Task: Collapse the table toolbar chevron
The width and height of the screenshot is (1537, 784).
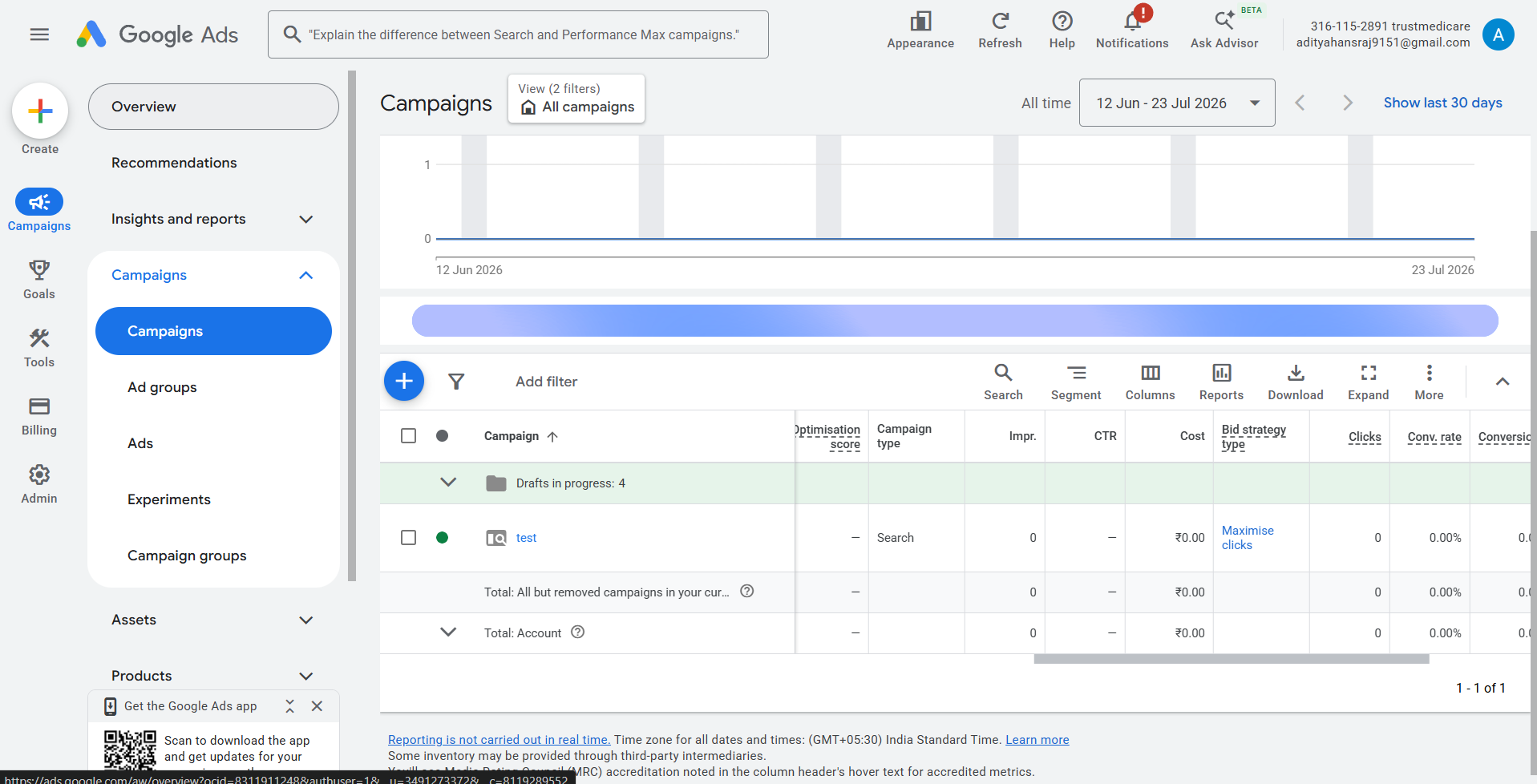Action: point(1503,382)
